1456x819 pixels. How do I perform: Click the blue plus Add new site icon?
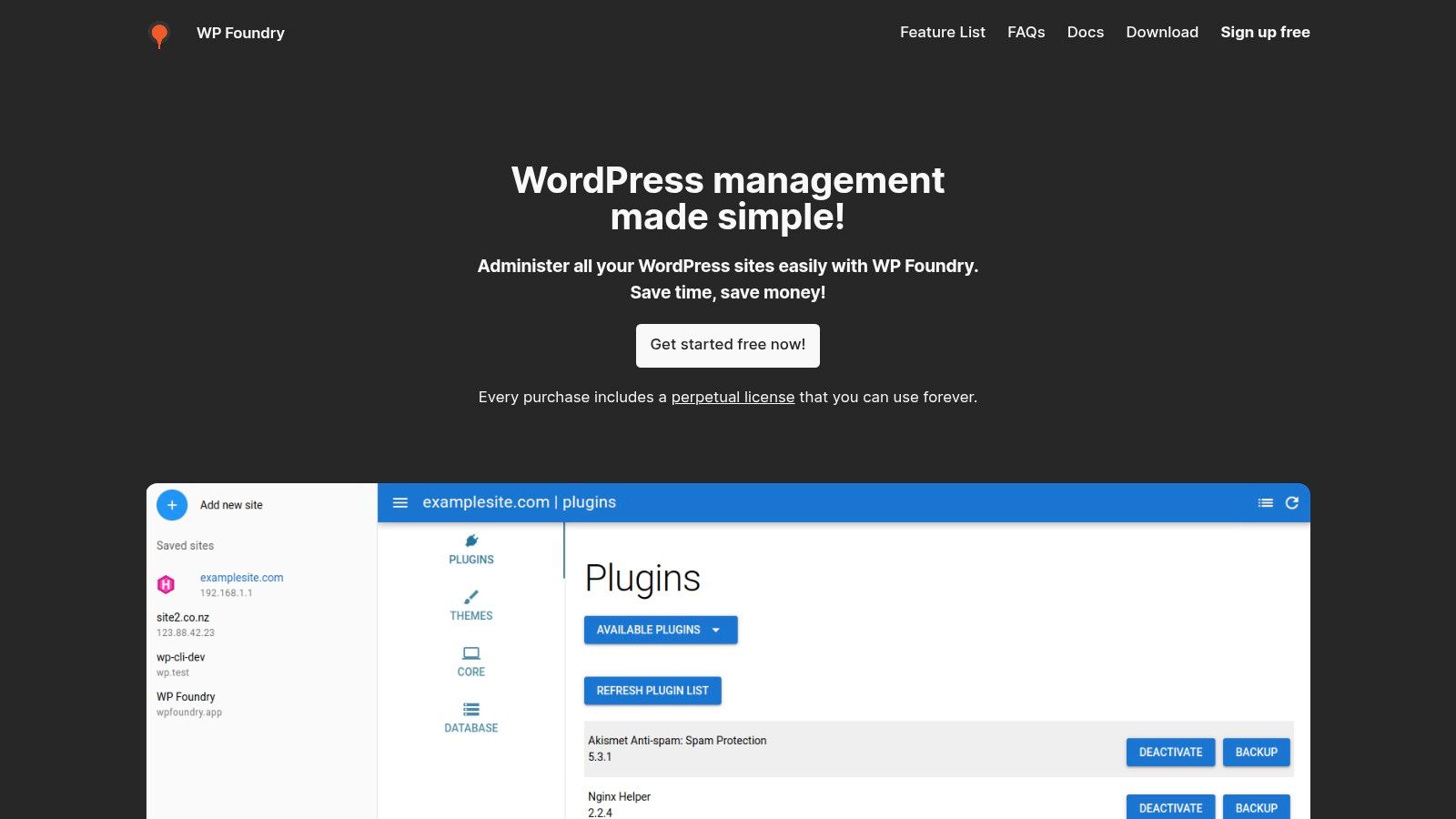[172, 505]
